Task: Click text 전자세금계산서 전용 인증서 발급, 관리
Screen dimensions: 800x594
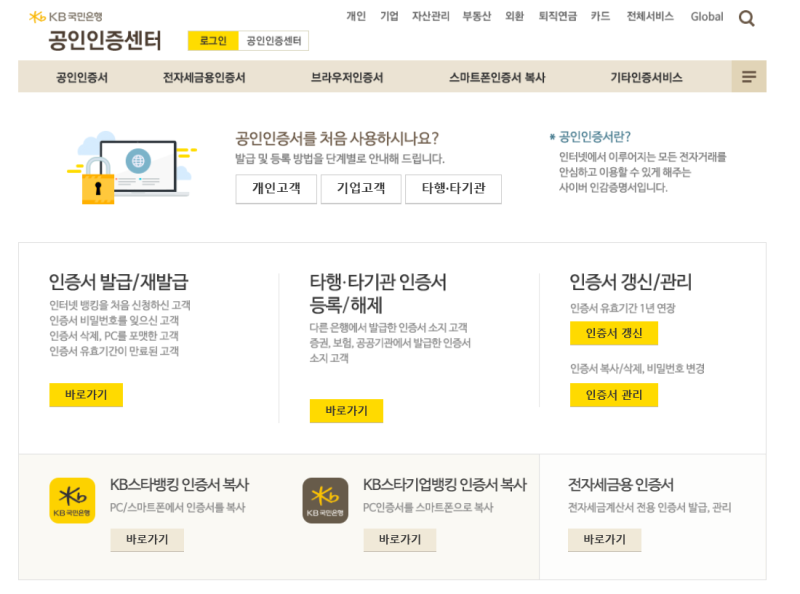Action: coord(649,507)
